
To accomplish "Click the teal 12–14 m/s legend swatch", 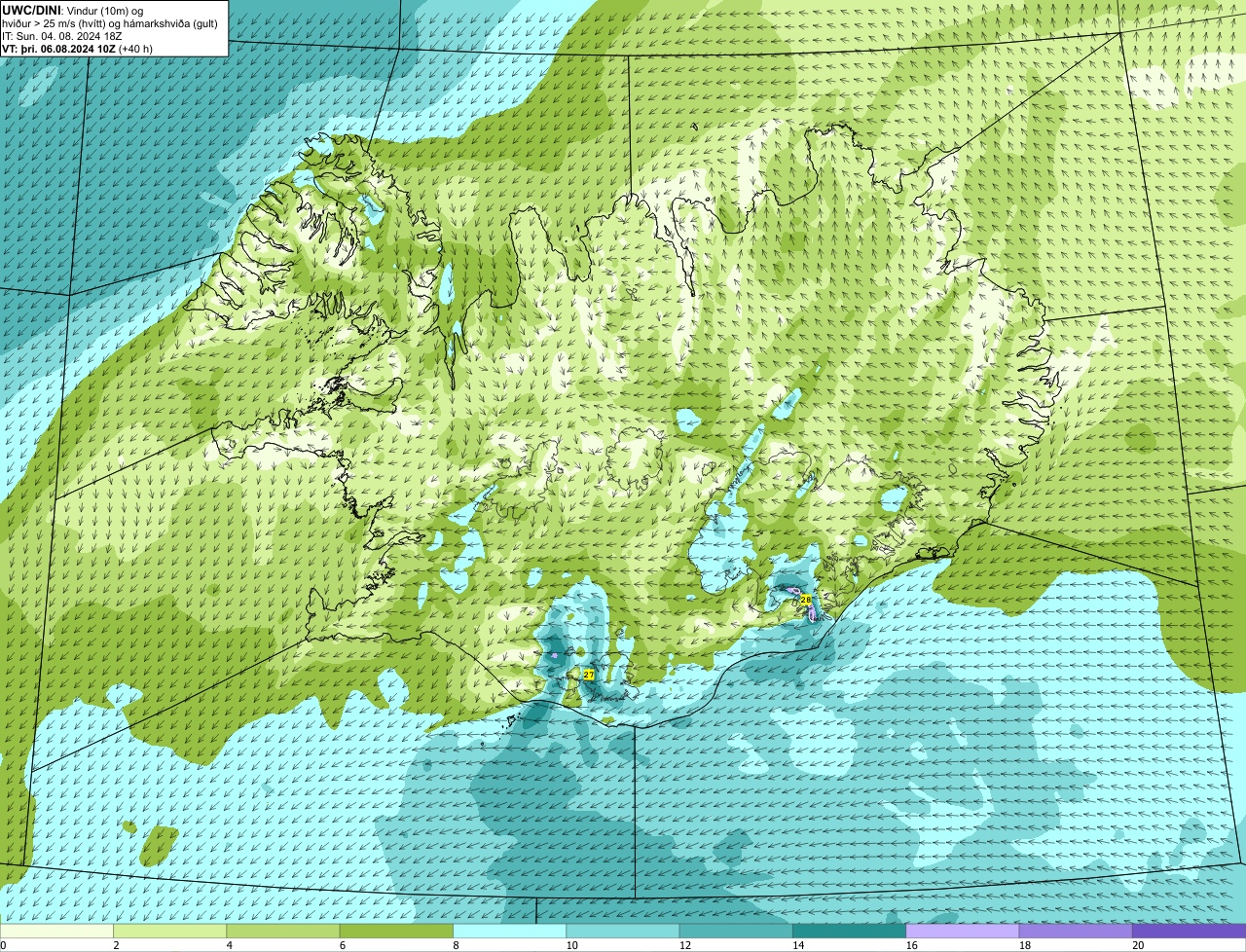I will 736,932.
